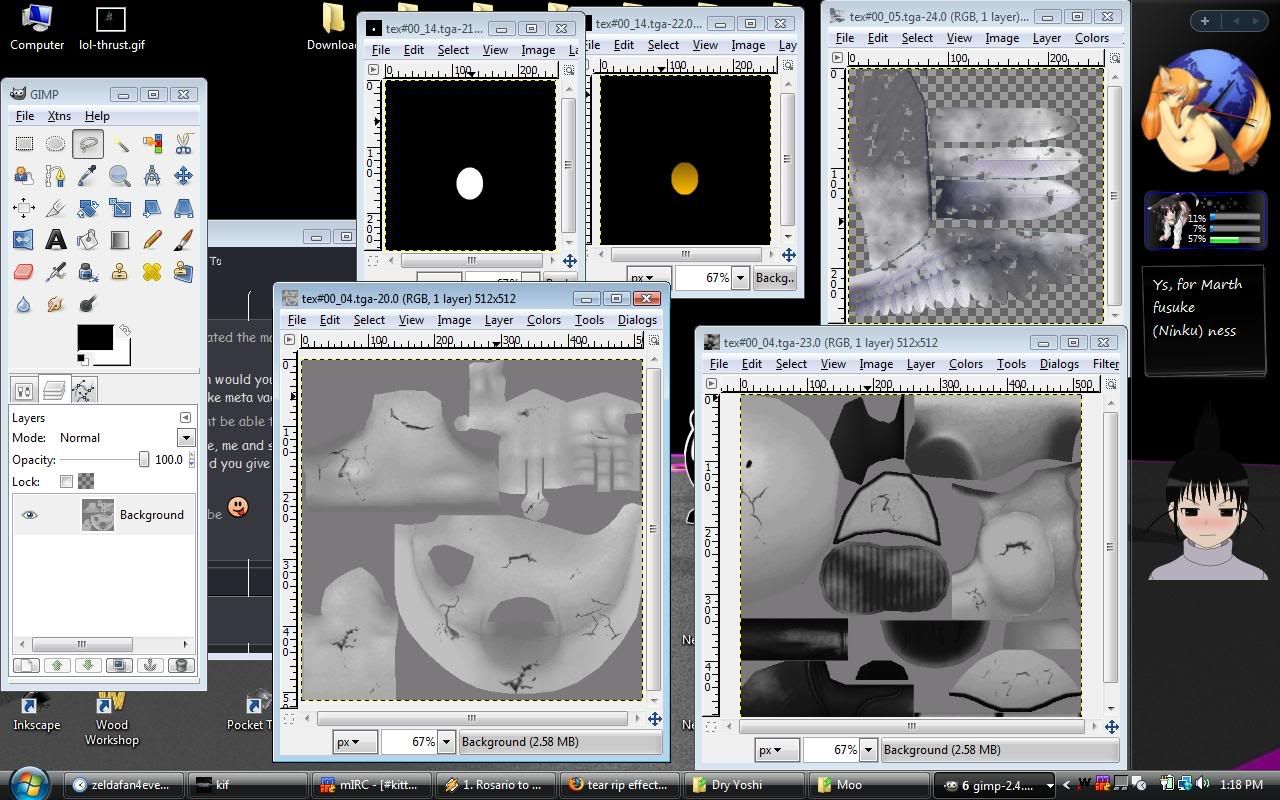Open 67% zoom dropdown in tex#00_04.tga-20.0 window

tap(447, 742)
